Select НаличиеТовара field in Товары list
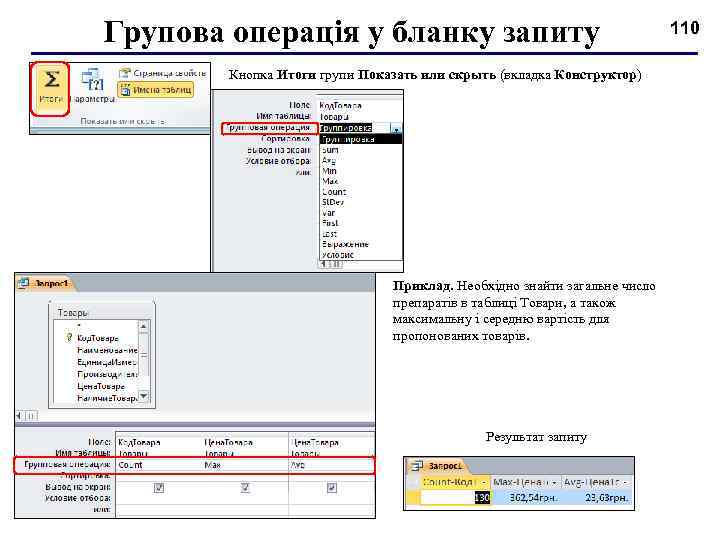The width and height of the screenshot is (720, 540). pyautogui.click(x=107, y=398)
